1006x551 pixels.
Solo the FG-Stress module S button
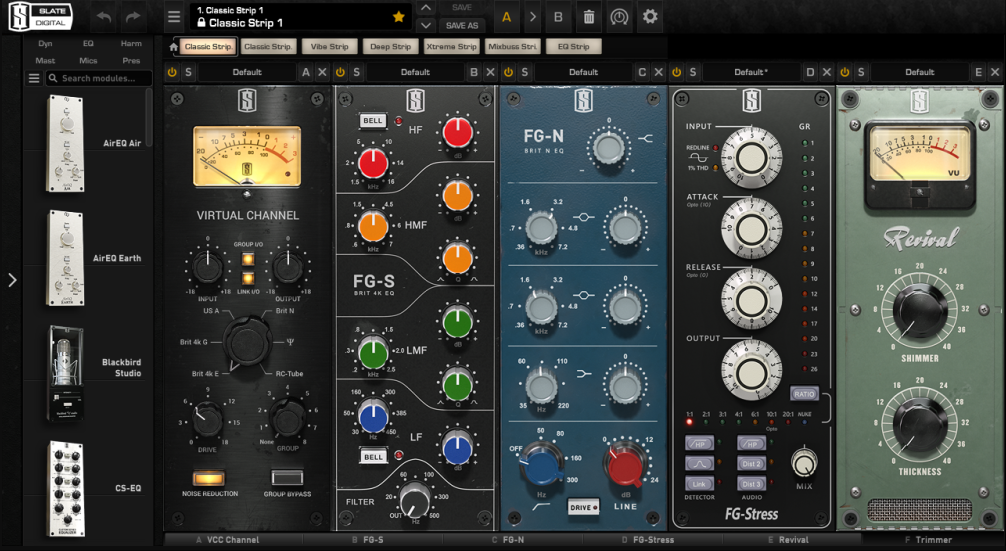coord(692,72)
